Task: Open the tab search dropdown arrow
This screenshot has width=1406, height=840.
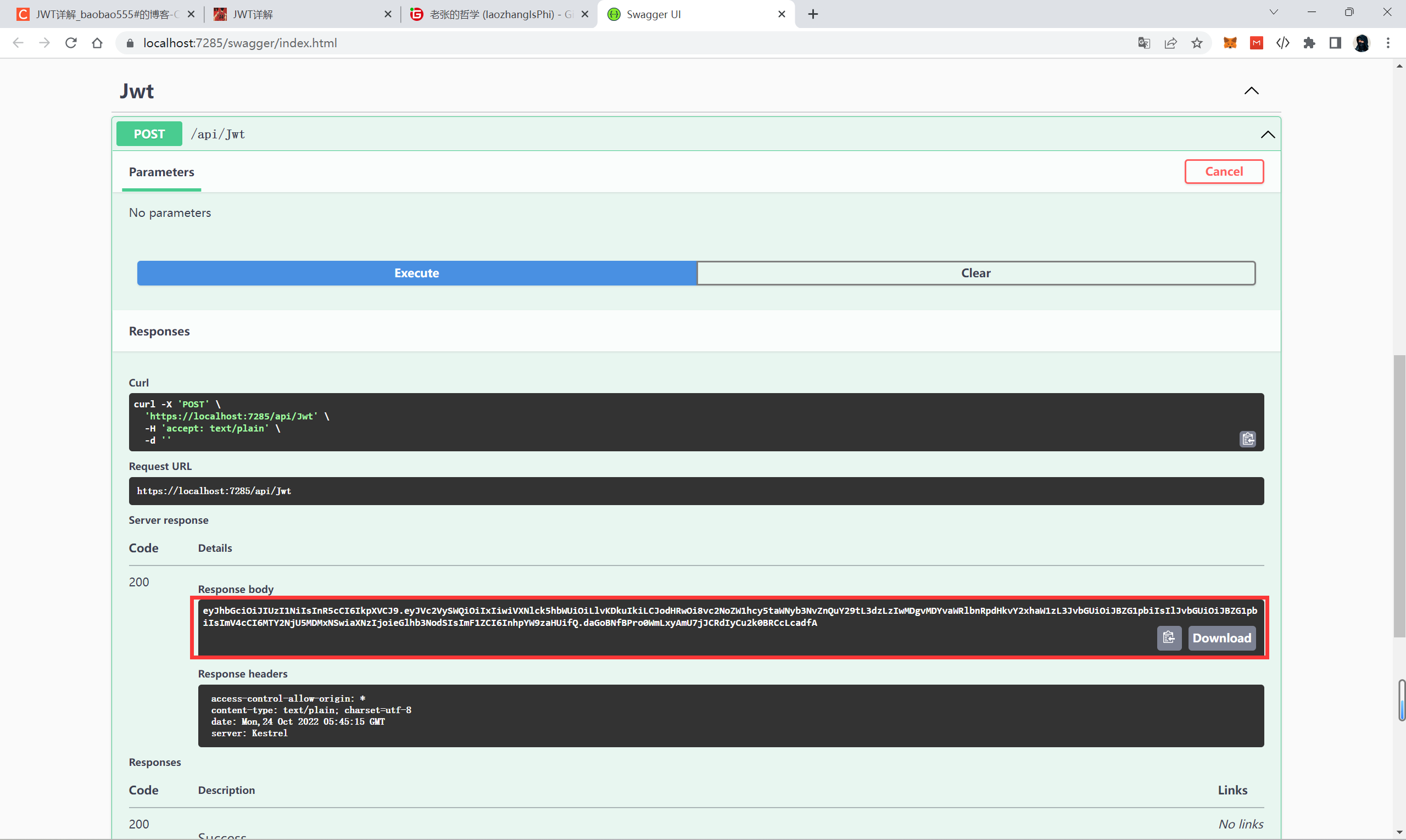Action: coord(1274,13)
